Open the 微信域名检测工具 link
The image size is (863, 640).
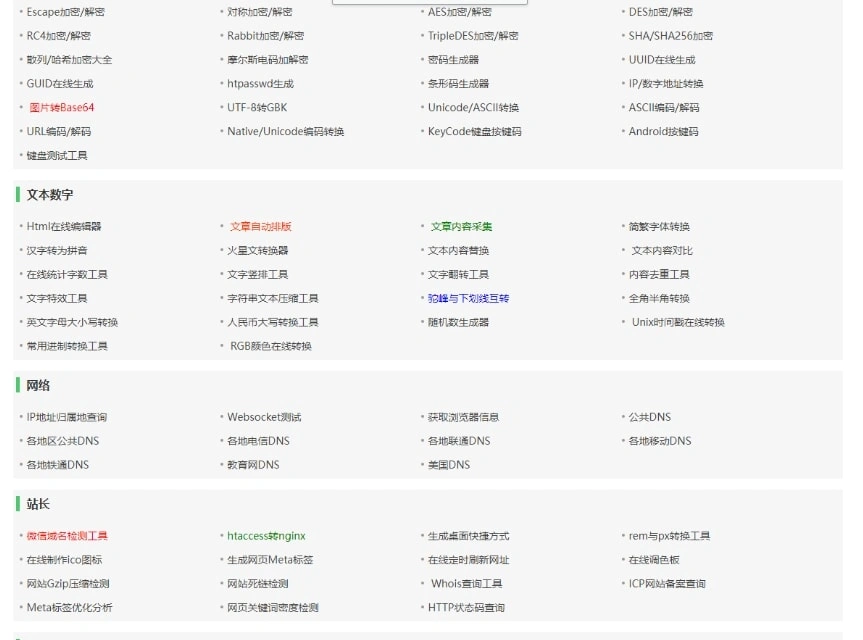[x=67, y=537]
